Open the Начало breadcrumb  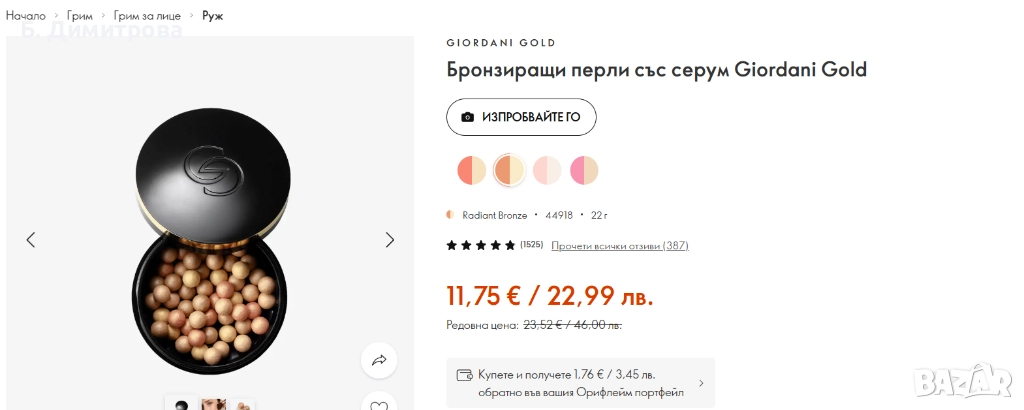(x=26, y=16)
